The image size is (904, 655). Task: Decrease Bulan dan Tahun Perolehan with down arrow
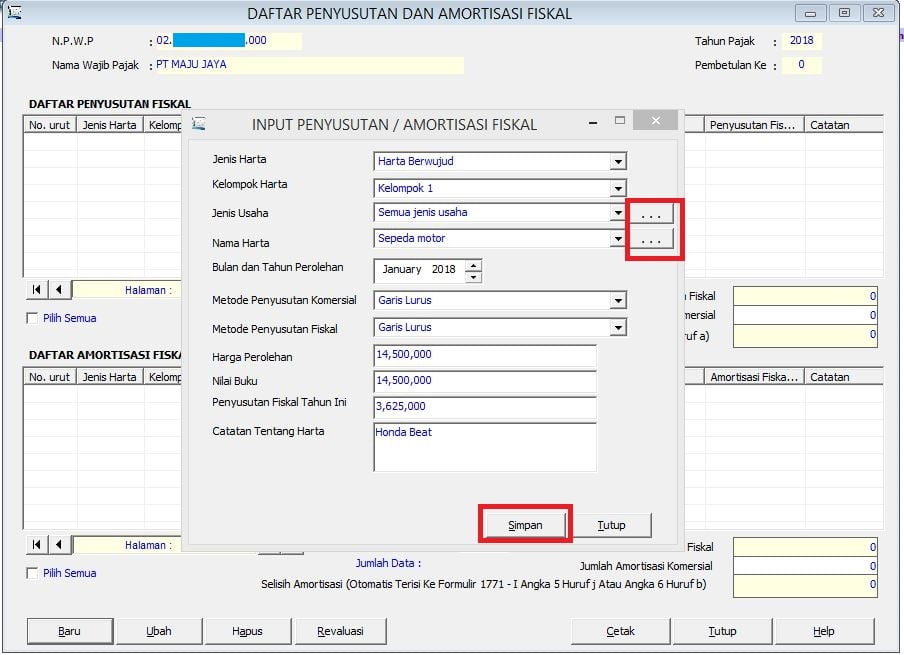473,277
